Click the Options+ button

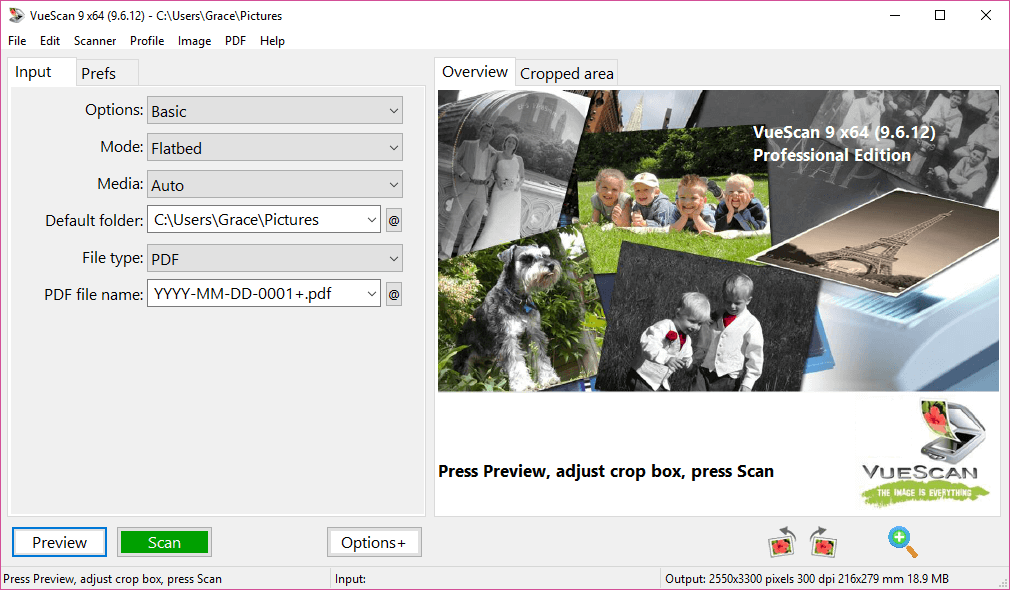(x=374, y=542)
